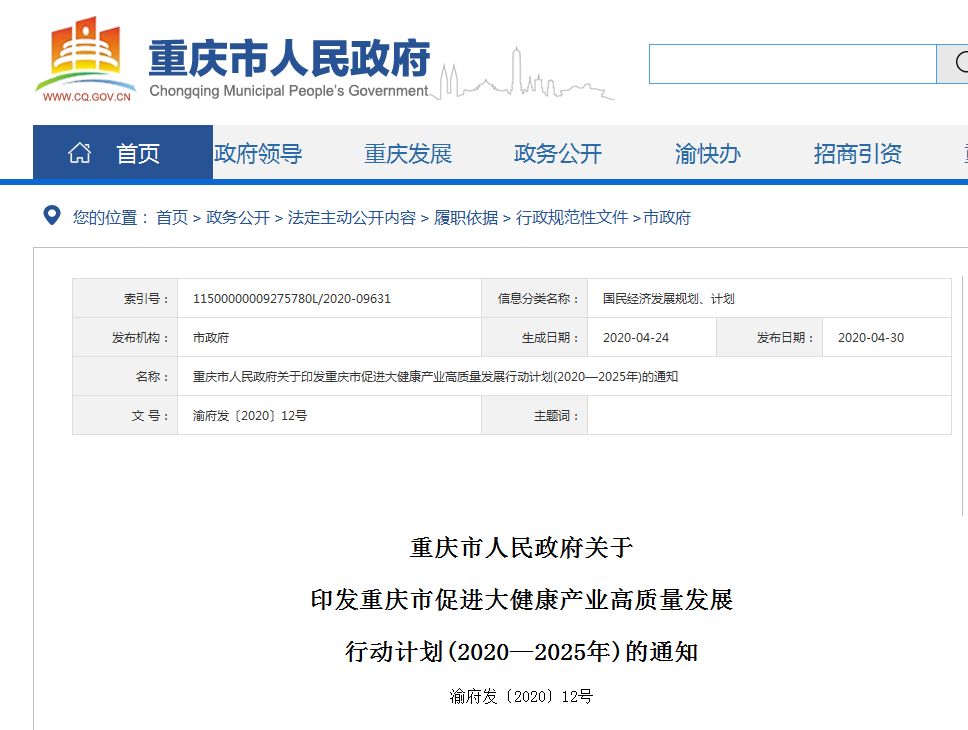Go to the 重庆发展 navigation section
Viewport: 968px width, 730px height.
pyautogui.click(x=408, y=154)
